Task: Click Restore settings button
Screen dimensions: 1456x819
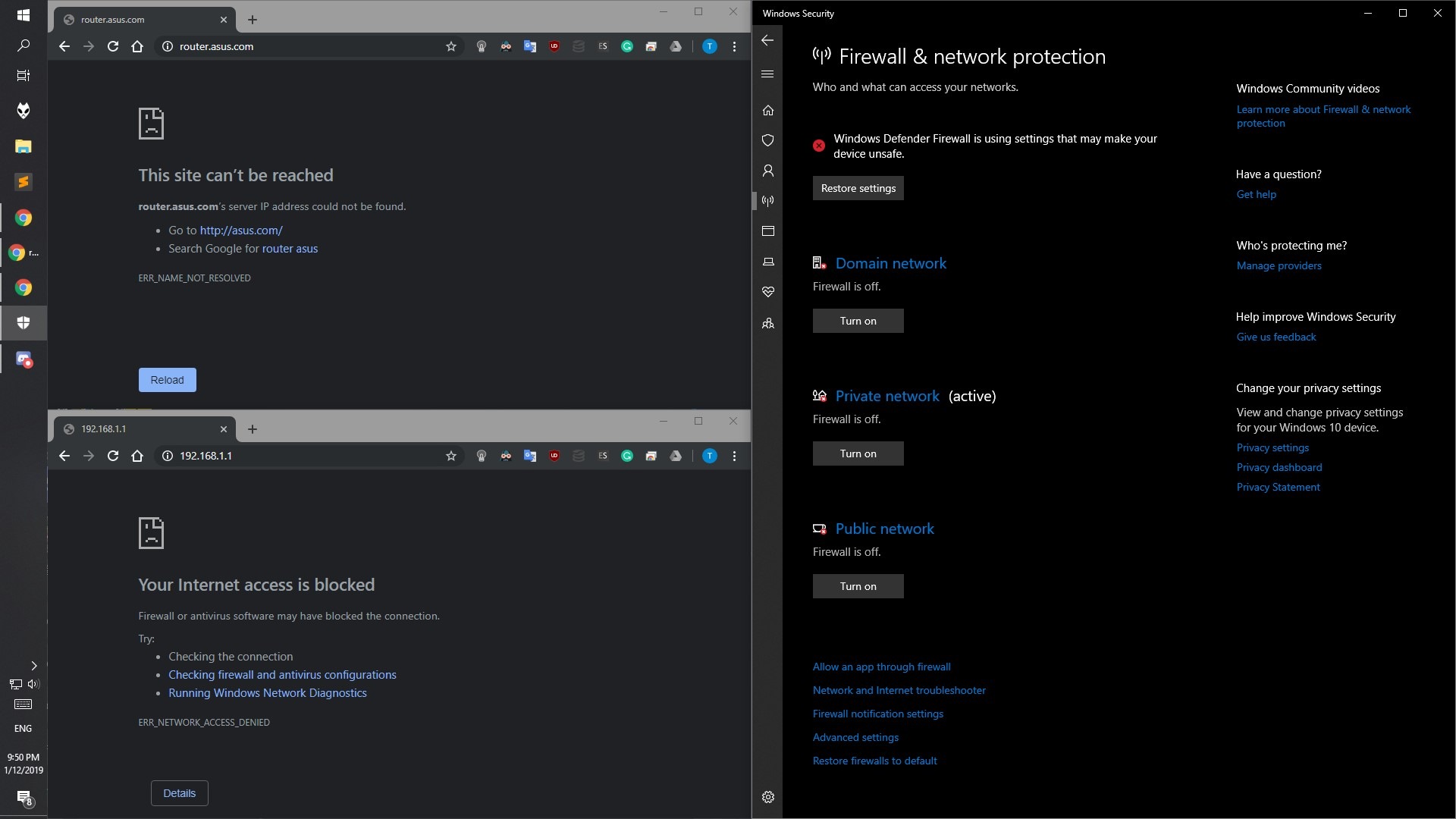Action: coord(858,188)
